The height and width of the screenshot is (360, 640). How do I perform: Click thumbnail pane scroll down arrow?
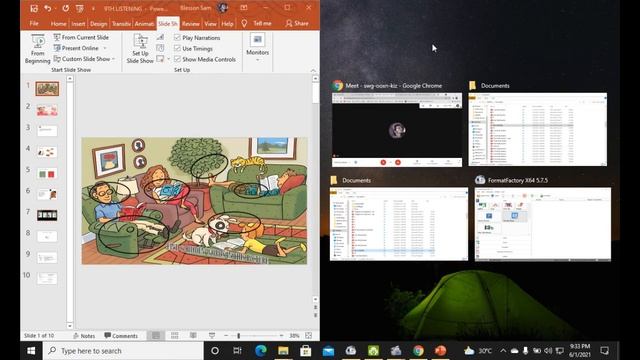tap(70, 326)
